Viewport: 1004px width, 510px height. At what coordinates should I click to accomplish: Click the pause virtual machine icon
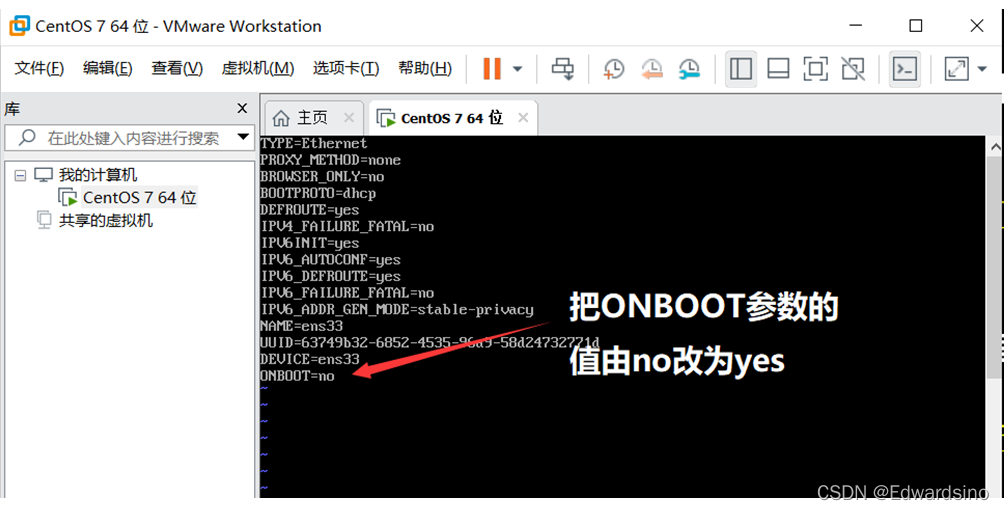click(492, 69)
